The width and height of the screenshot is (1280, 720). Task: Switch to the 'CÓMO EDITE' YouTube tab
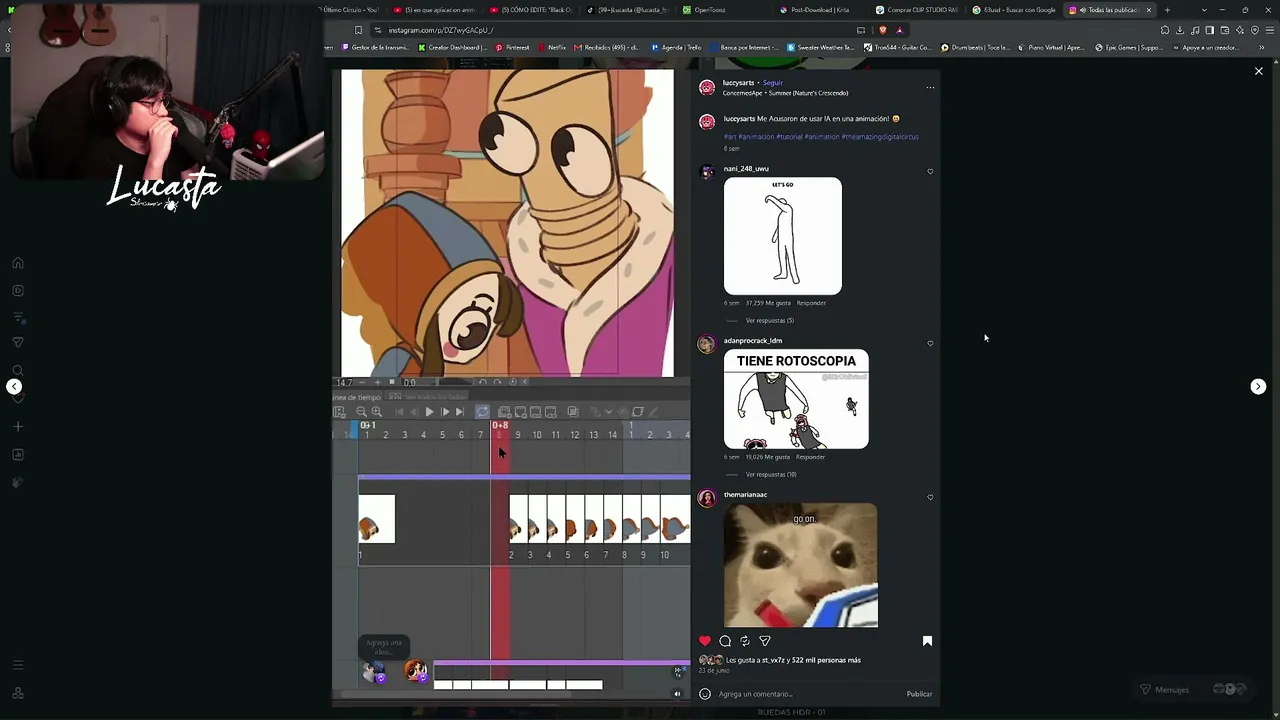[x=532, y=10]
